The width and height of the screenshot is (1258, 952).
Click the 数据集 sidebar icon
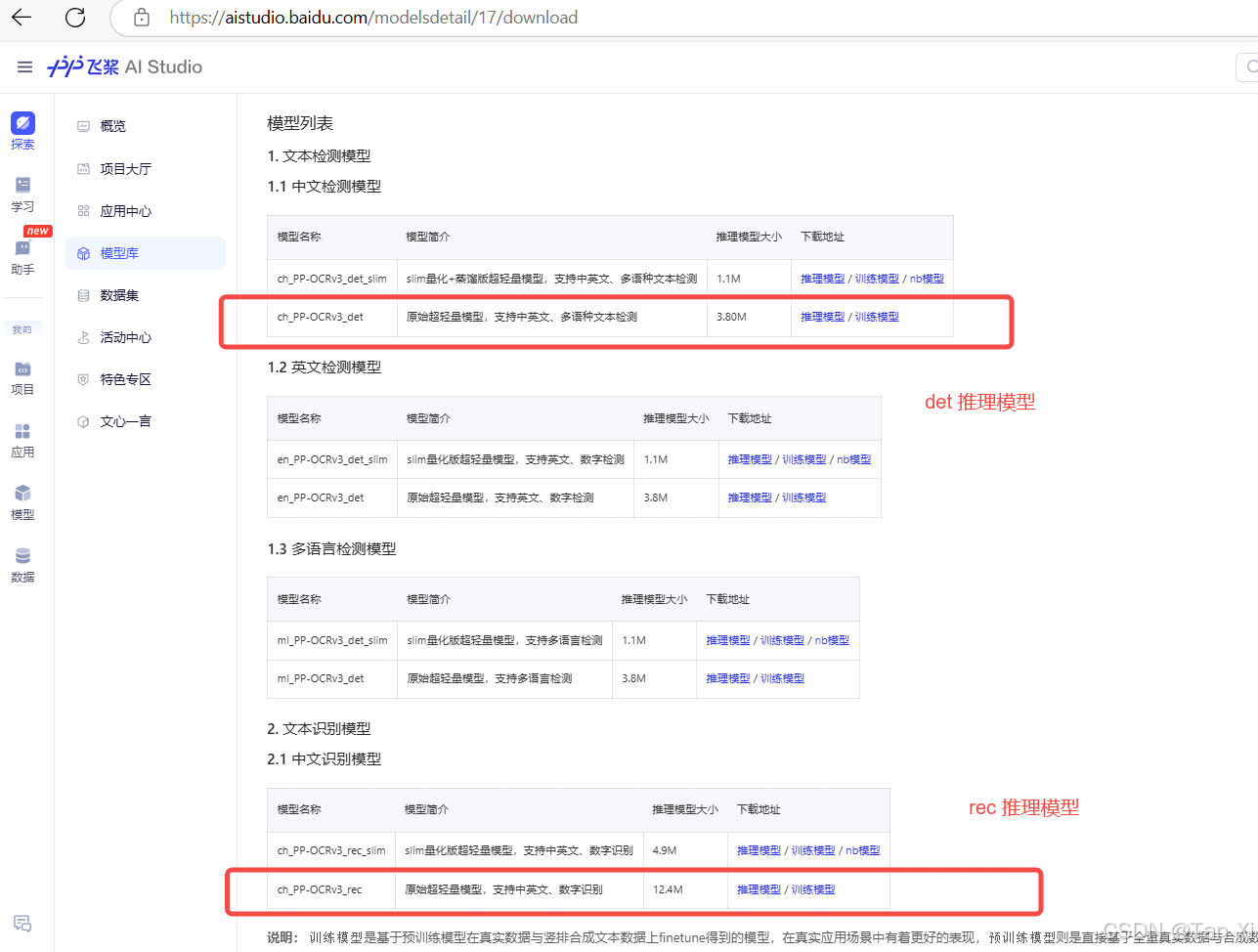83,295
